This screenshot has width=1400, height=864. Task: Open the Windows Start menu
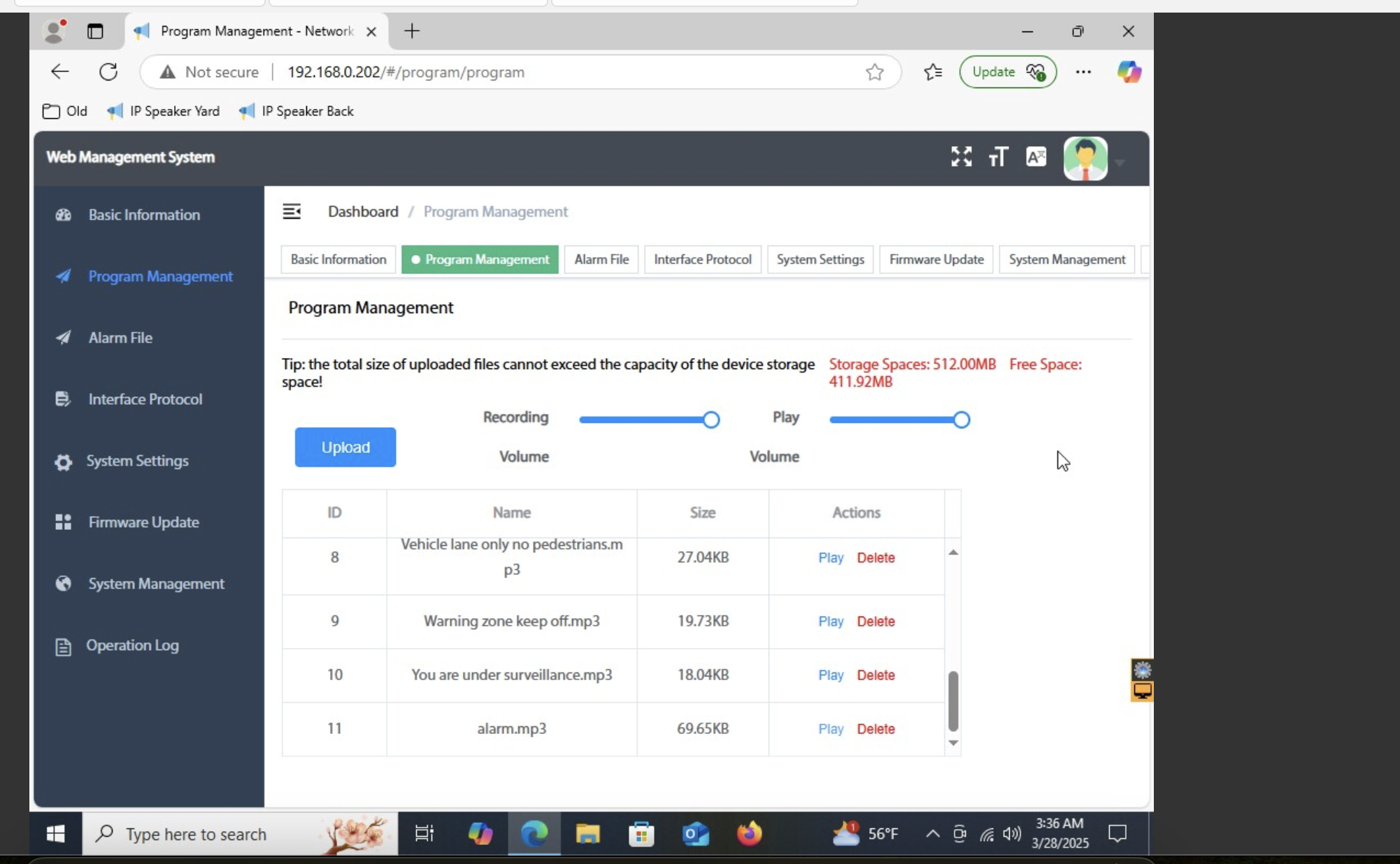[x=56, y=833]
